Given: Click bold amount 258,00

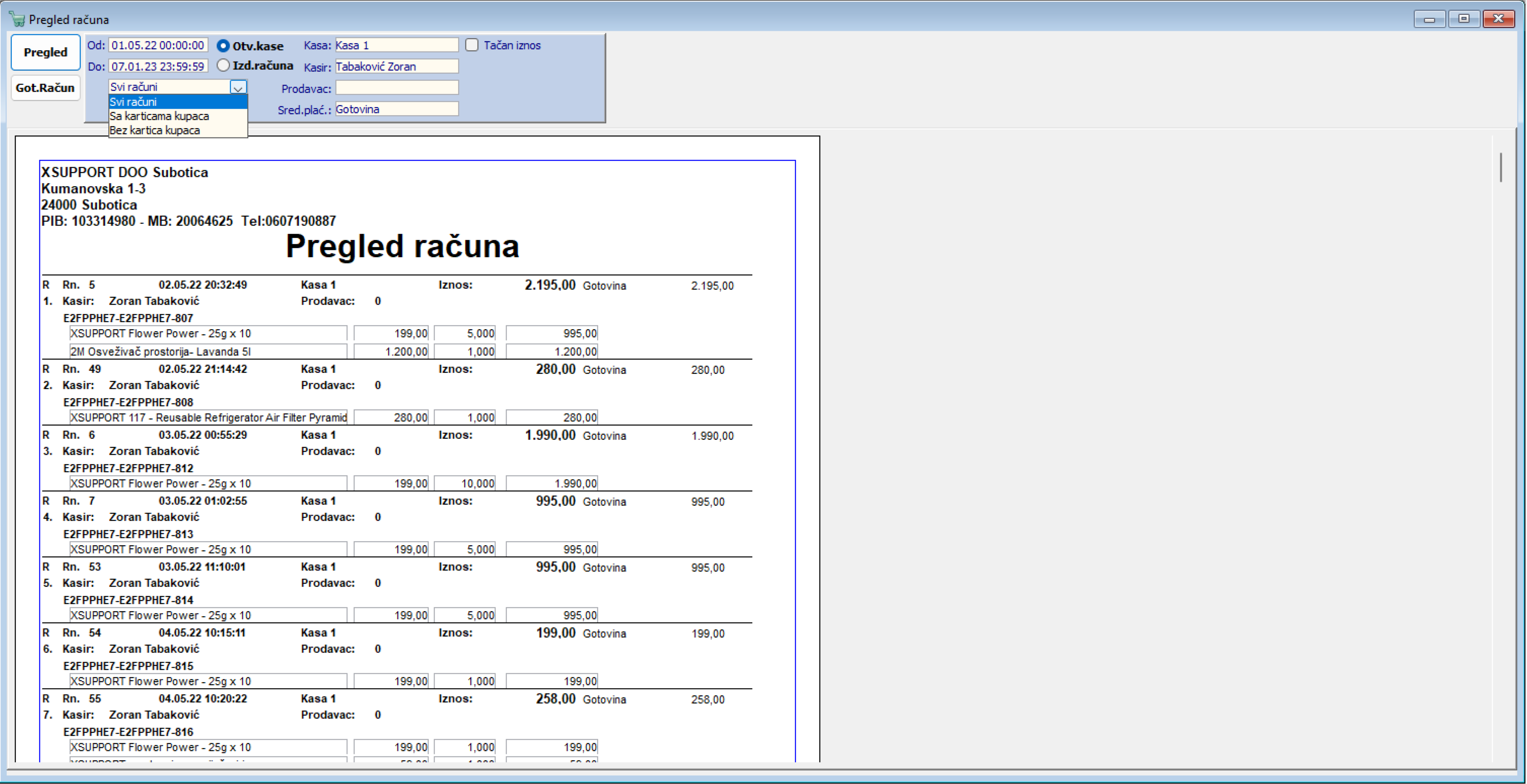Looking at the screenshot, I should (x=556, y=699).
